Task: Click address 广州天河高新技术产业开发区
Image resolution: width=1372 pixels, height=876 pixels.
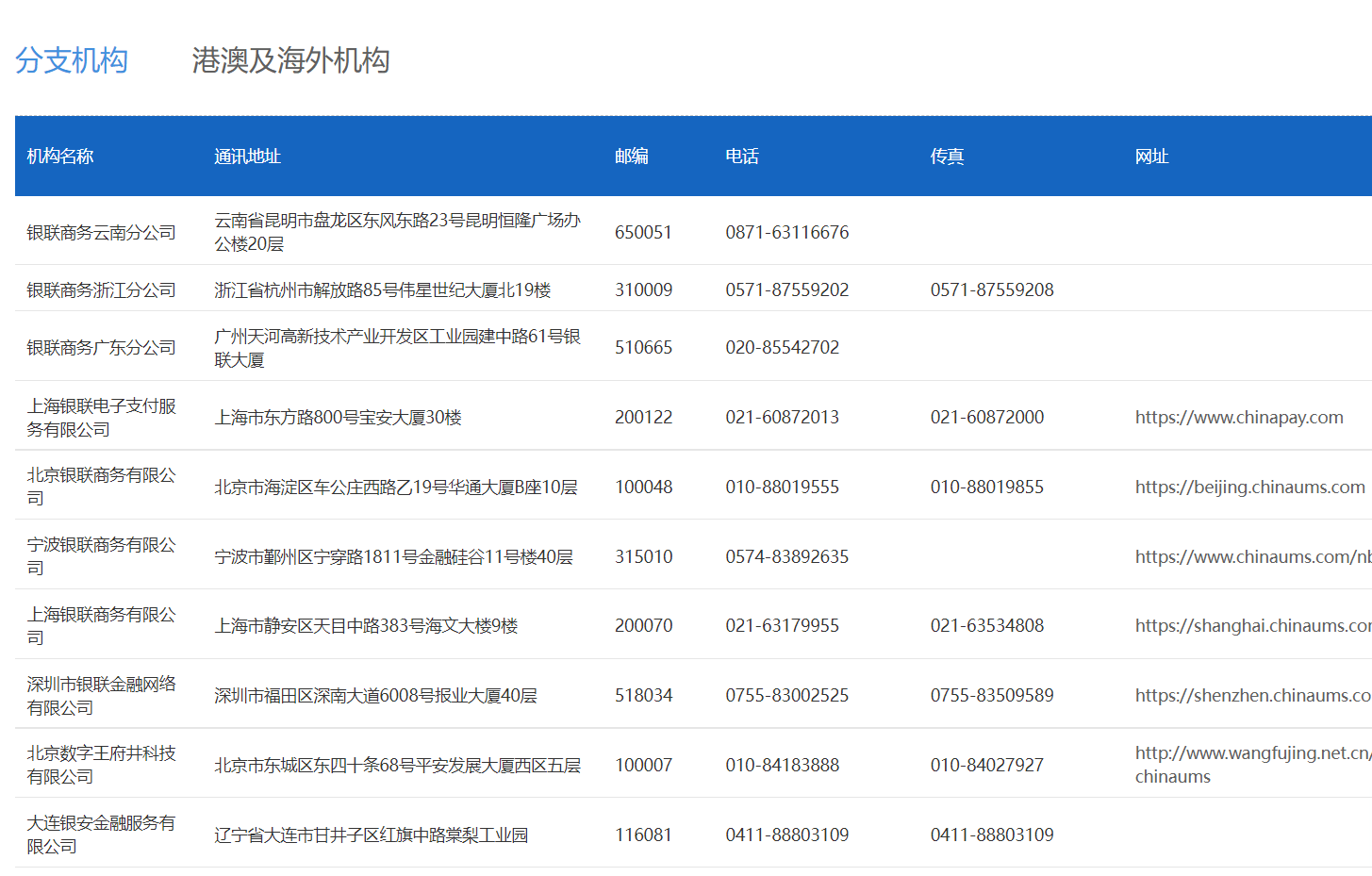Action: tap(397, 347)
